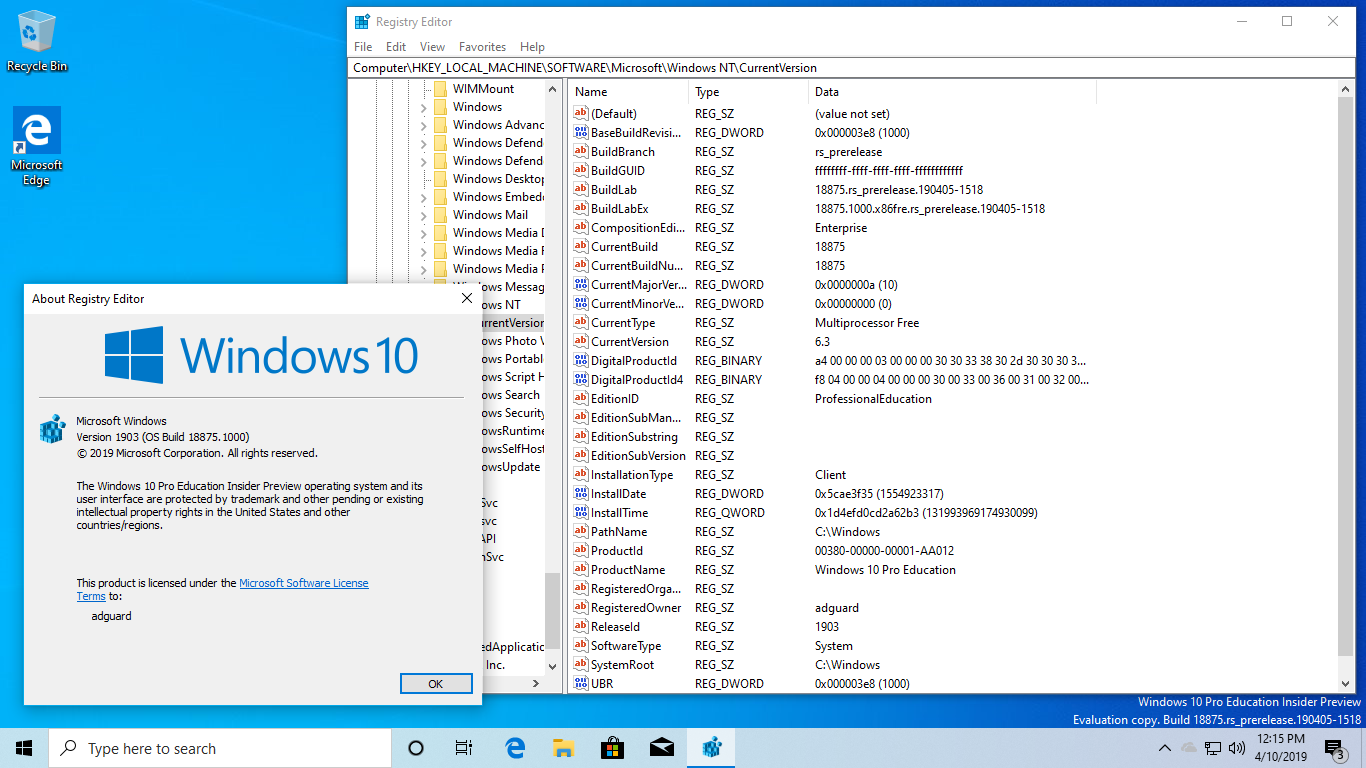Click the Registry Editor title bar icon

click(x=361, y=21)
